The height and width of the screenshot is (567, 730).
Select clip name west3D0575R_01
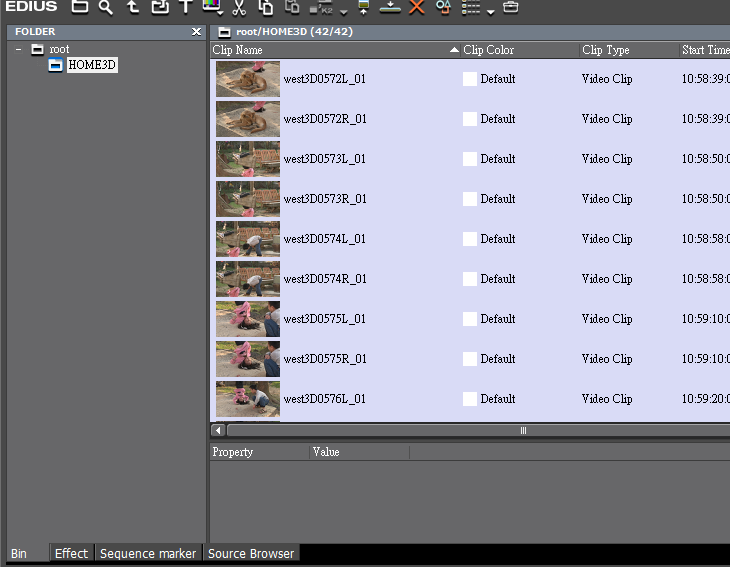pos(325,359)
